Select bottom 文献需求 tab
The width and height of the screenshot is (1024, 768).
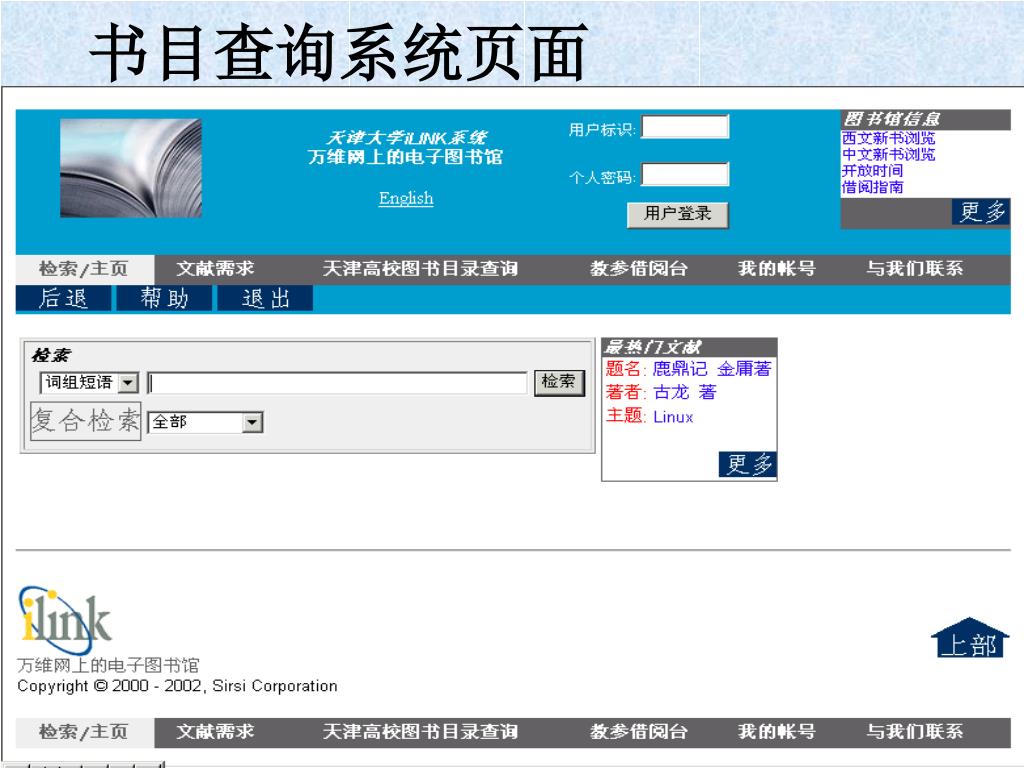coord(216,732)
